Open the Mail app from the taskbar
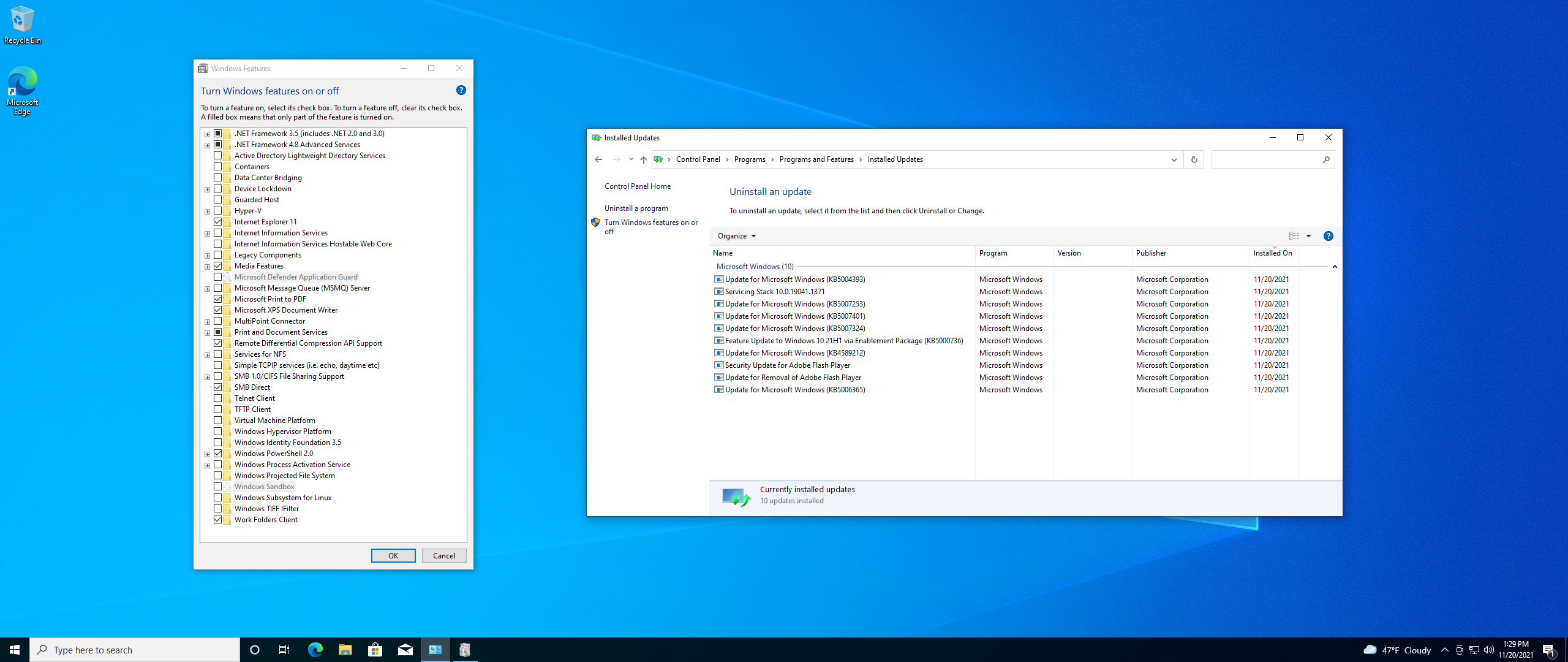The width and height of the screenshot is (1568, 662). [x=405, y=650]
